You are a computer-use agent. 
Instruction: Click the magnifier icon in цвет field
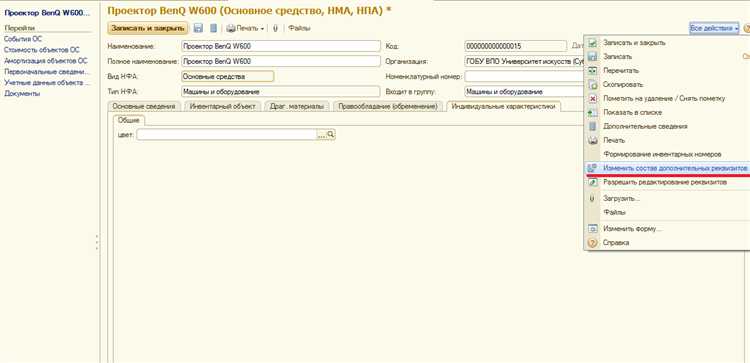(331, 135)
